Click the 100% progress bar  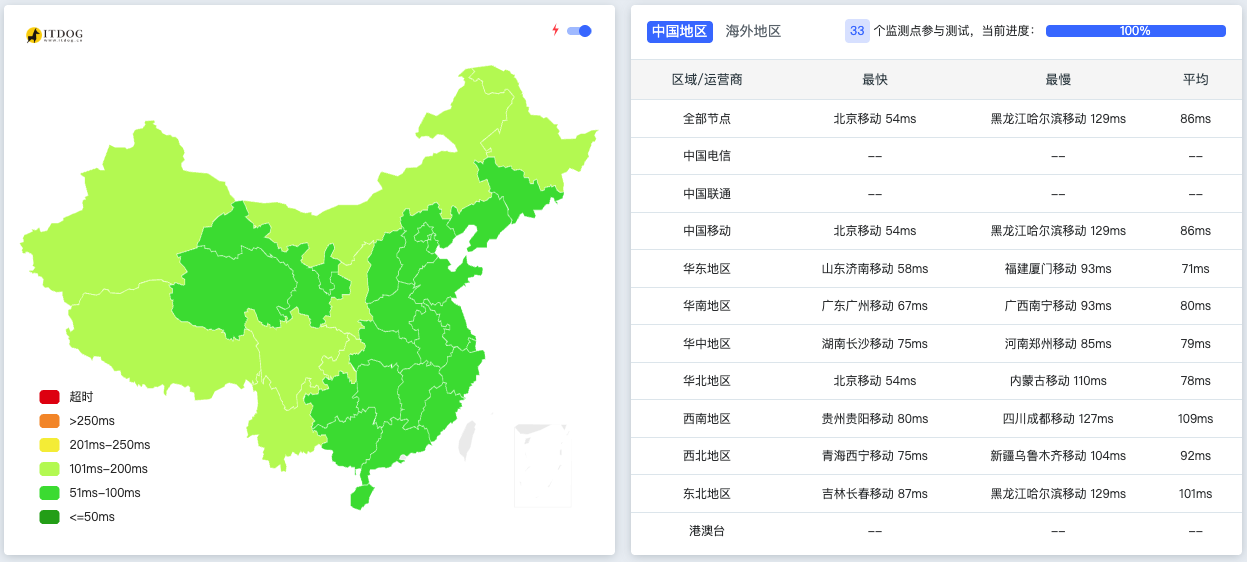coord(1135,31)
